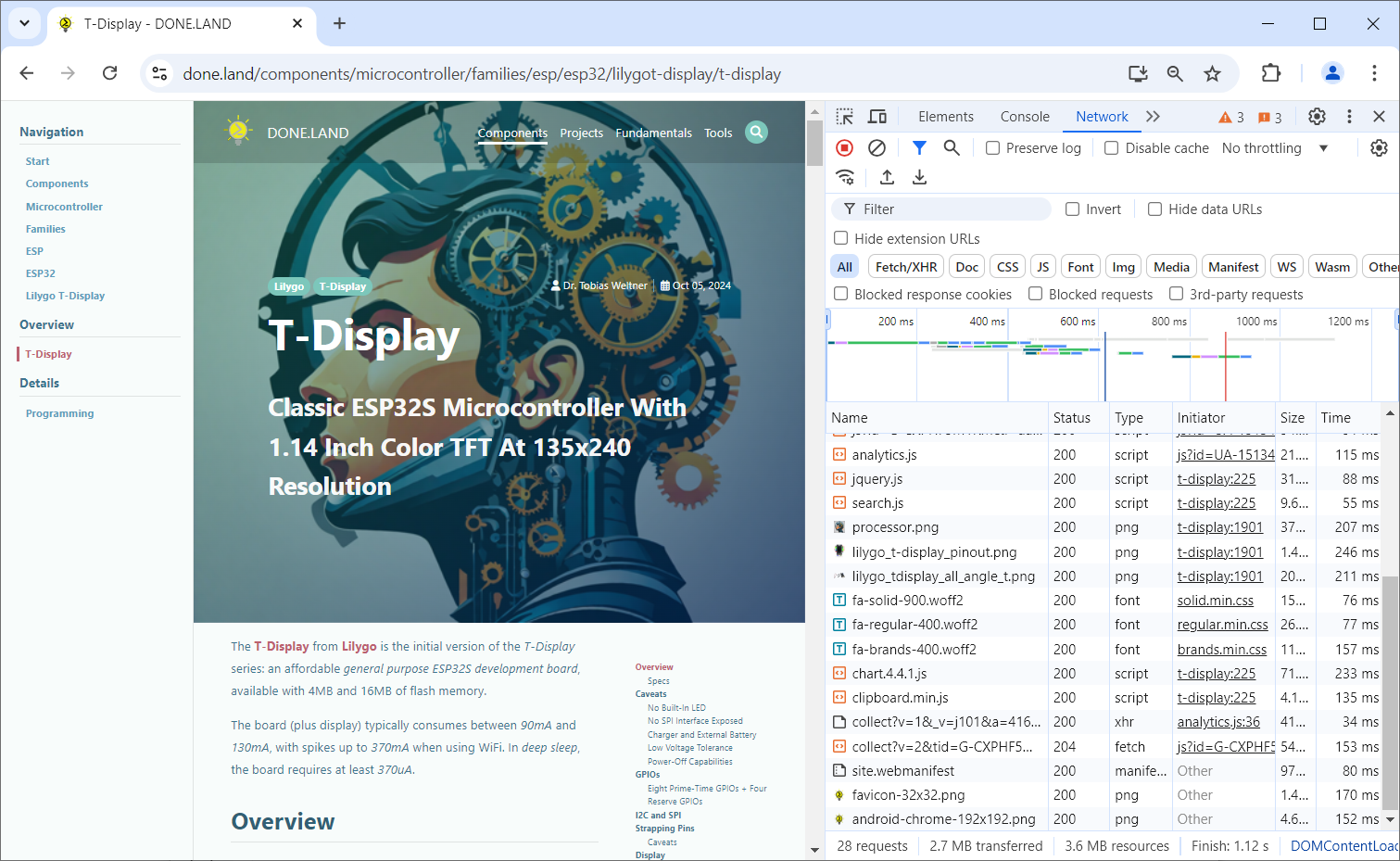Open DevTools customize three-dot menu

[x=1349, y=117]
